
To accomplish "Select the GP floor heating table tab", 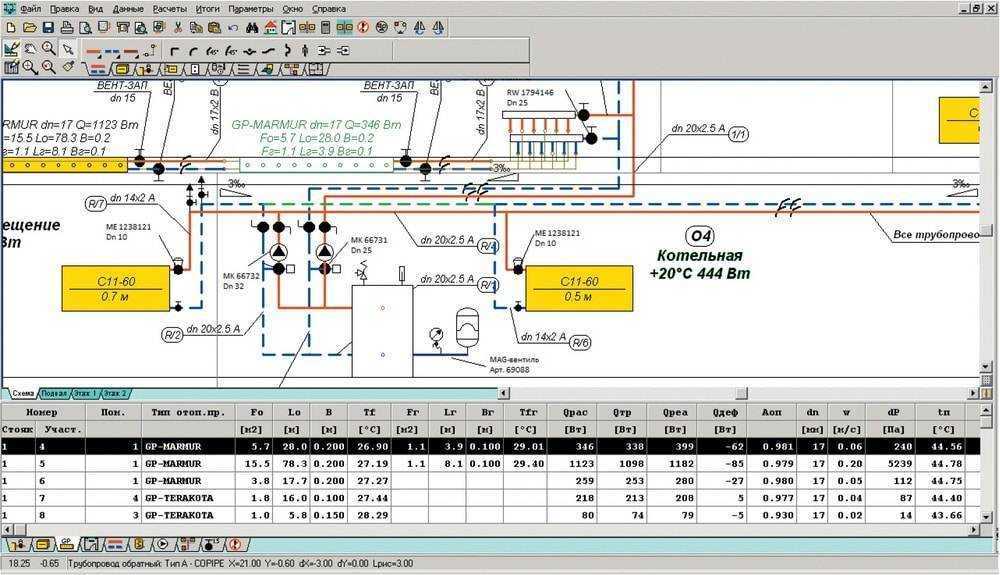I will [x=66, y=544].
